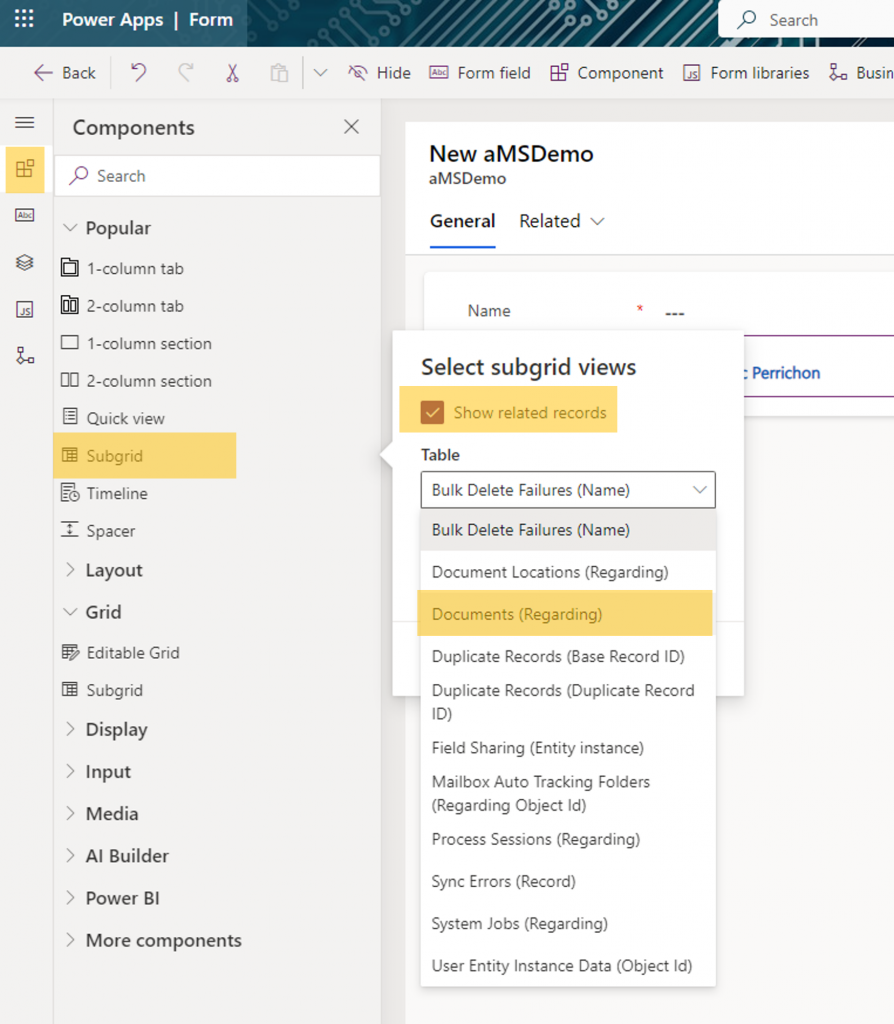
Task: Choose Documents (Regarding) option
Action: tap(565, 614)
